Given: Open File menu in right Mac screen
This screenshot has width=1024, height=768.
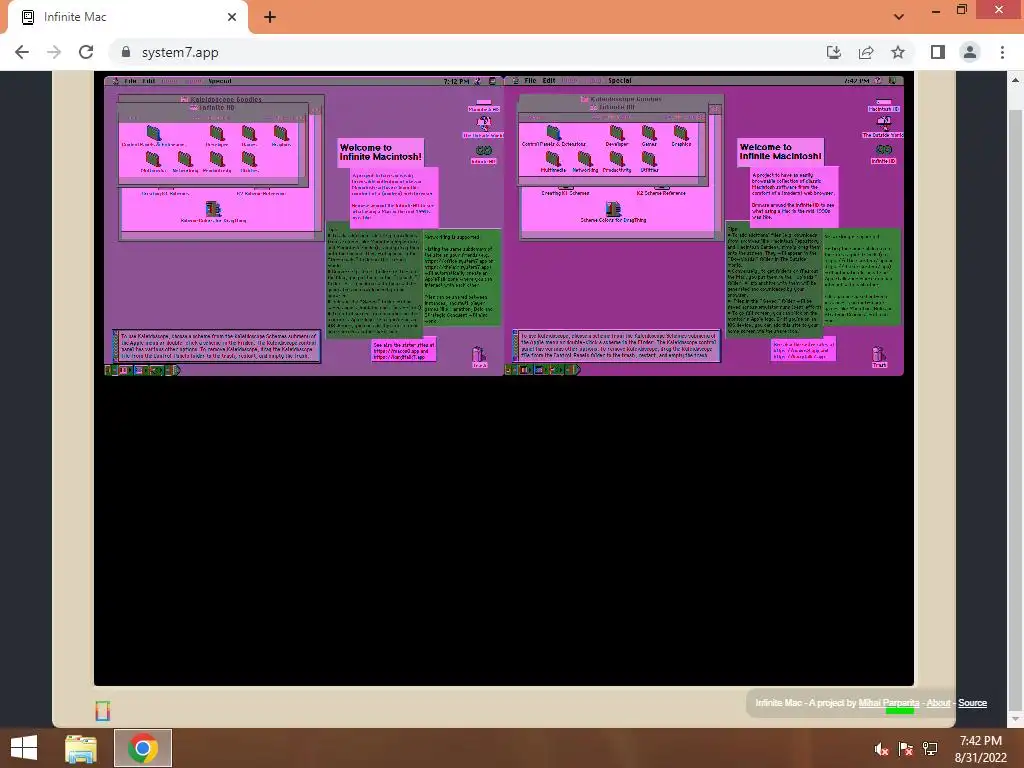Looking at the screenshot, I should tap(530, 80).
